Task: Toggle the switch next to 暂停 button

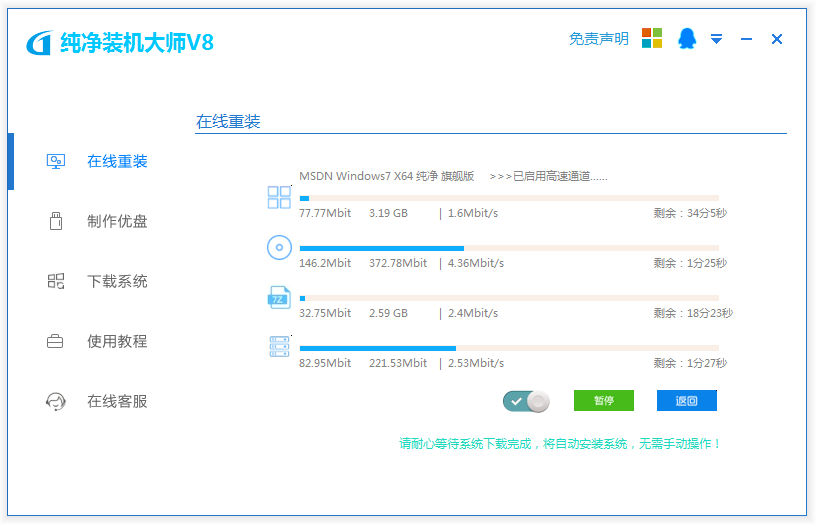Action: tap(526, 401)
